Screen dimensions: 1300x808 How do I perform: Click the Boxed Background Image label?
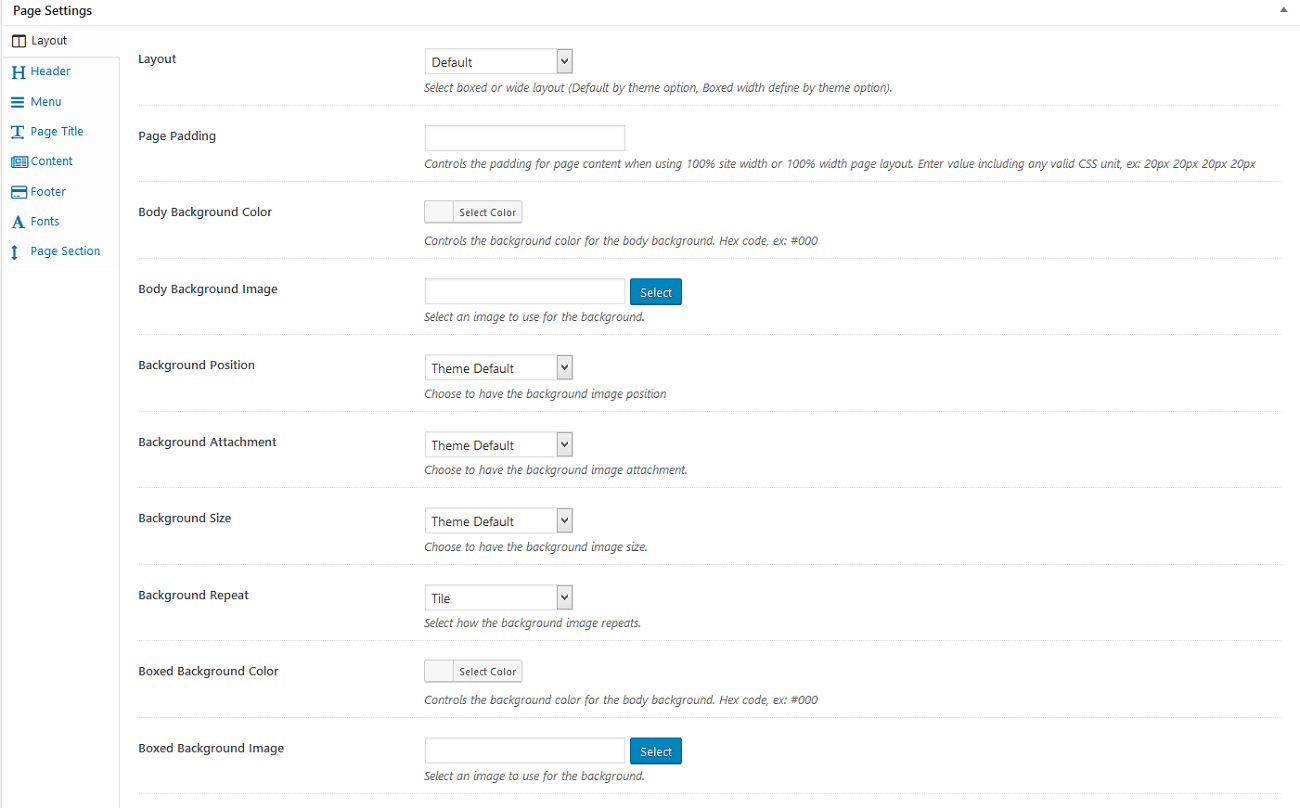pyautogui.click(x=211, y=748)
